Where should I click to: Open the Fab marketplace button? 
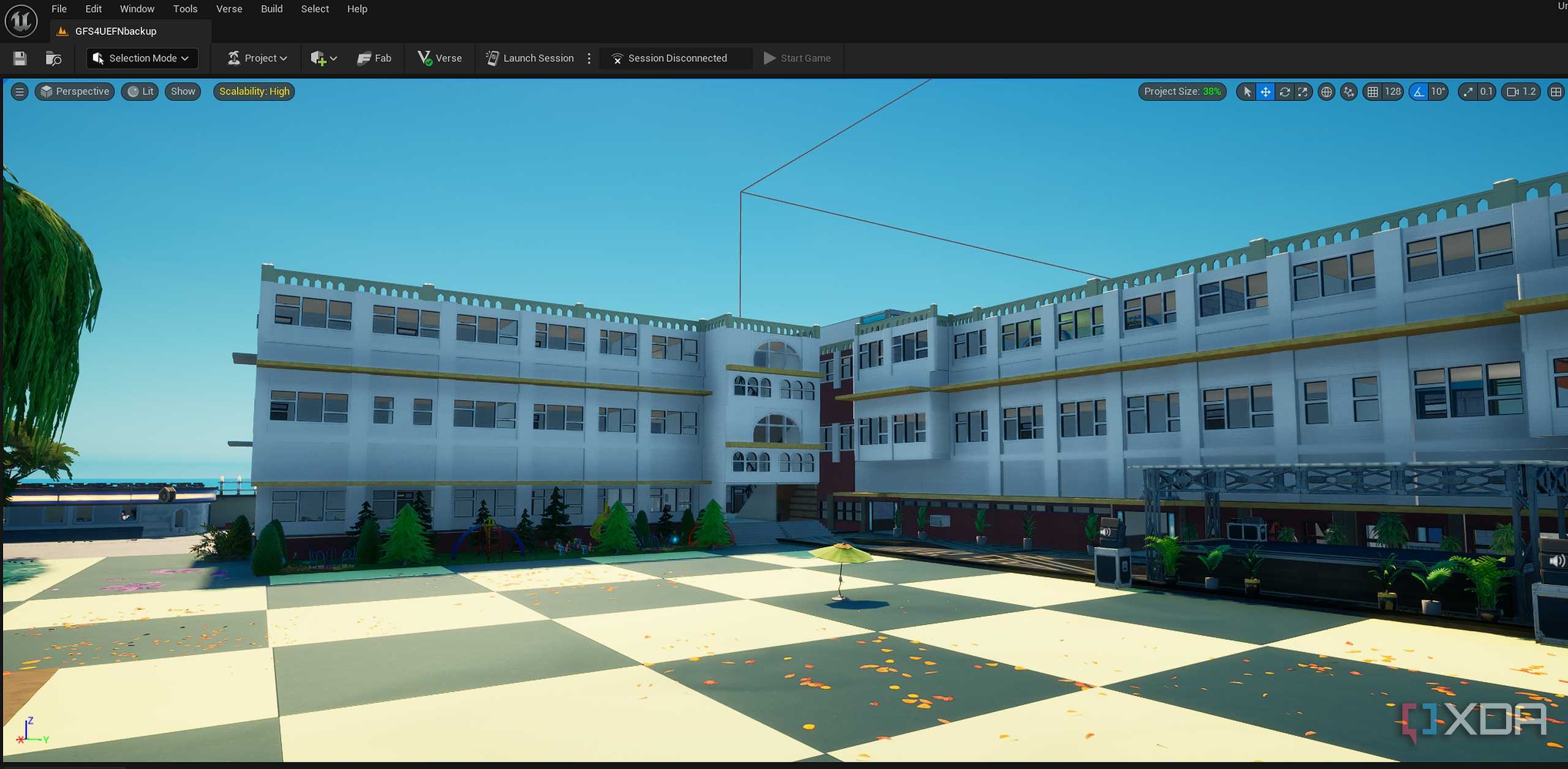pyautogui.click(x=374, y=58)
